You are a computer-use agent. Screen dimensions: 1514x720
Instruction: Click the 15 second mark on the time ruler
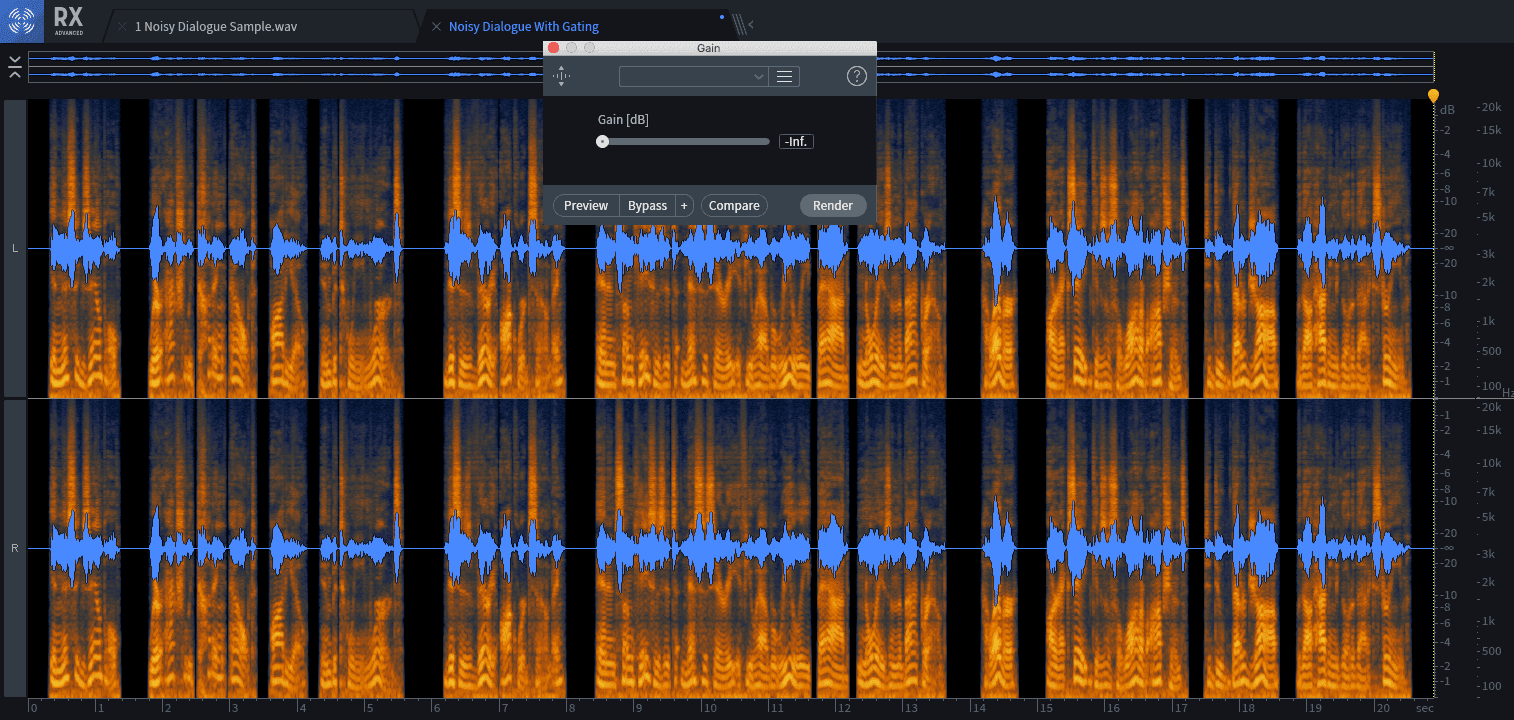point(1047,708)
